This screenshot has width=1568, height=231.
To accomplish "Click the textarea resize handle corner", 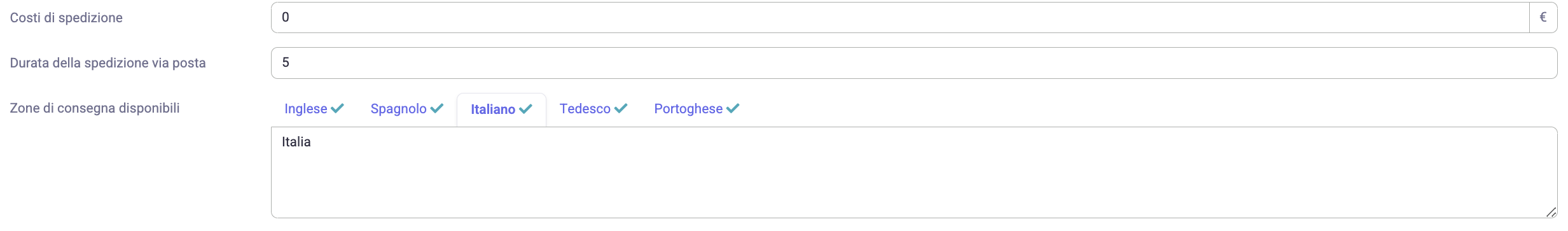I will (1551, 213).
